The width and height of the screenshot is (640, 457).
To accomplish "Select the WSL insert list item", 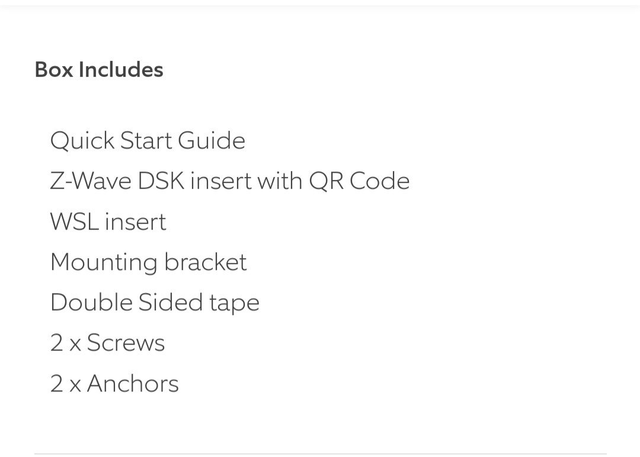I will pos(108,222).
